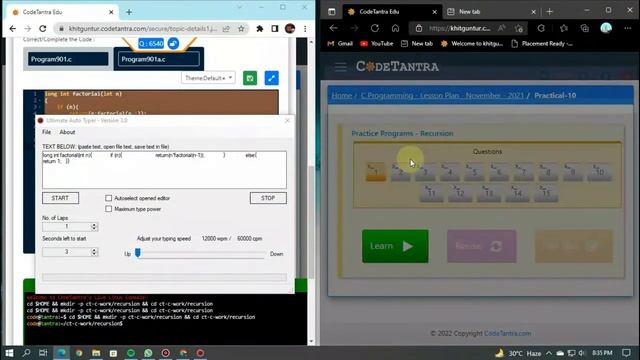Screen dimensions: 640x360
Task: Click the pink Revise button
Action: (482, 246)
